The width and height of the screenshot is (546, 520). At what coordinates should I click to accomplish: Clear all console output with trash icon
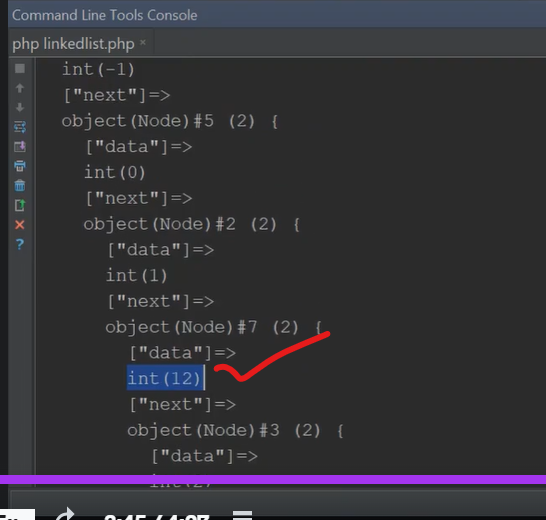pyautogui.click(x=20, y=185)
